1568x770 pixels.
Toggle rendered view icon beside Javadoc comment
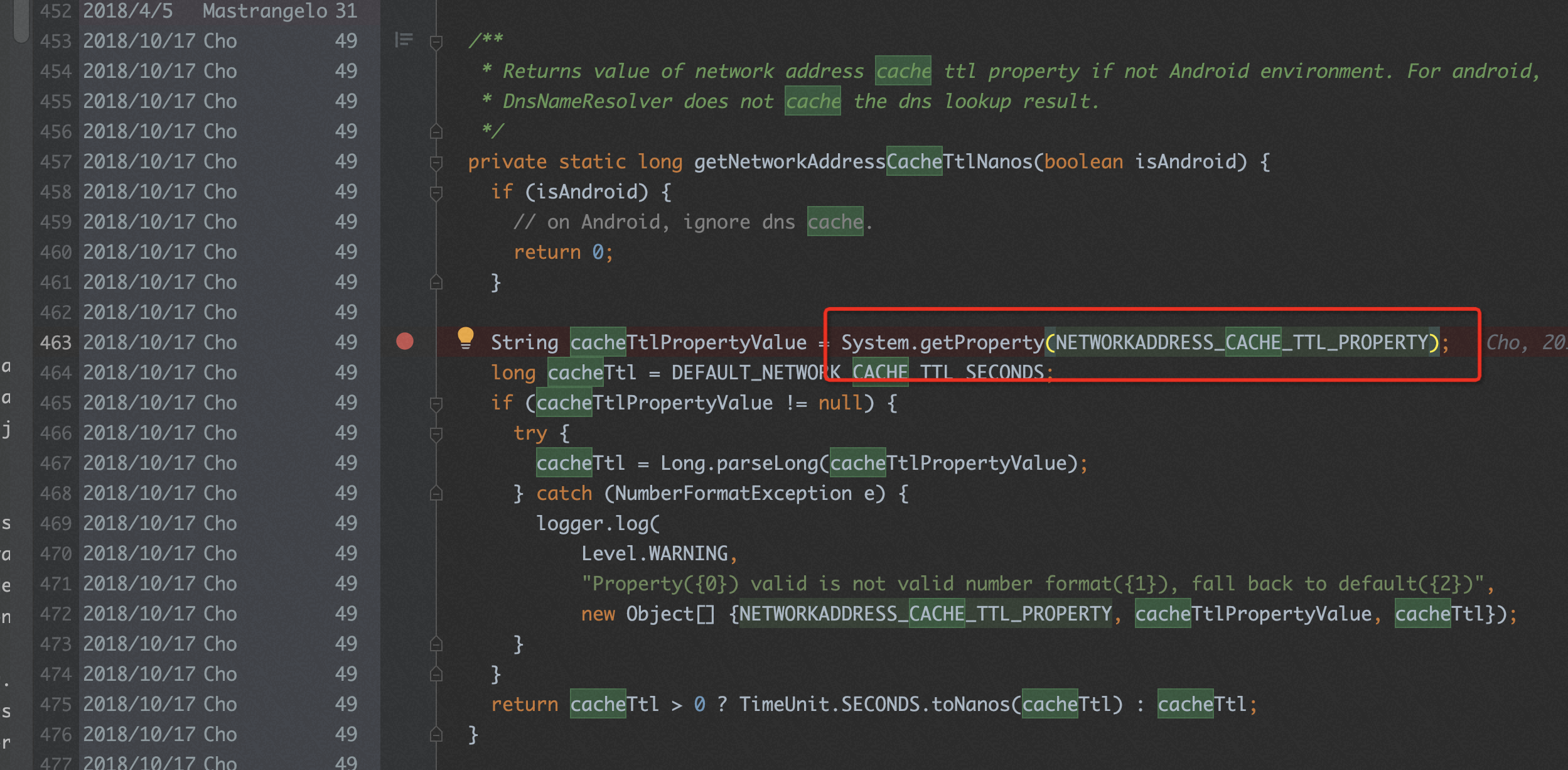[404, 40]
